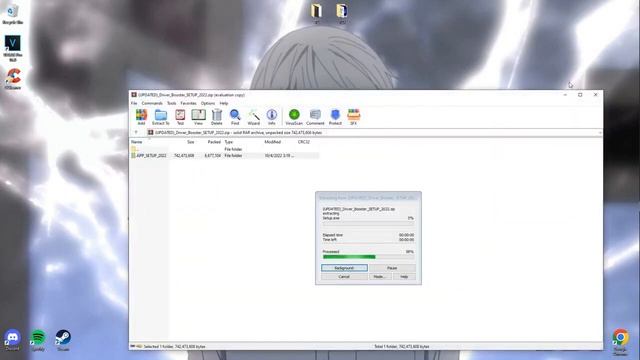The width and height of the screenshot is (640, 360).
Task: Expand the archive path dropdown arrow
Action: point(600,133)
